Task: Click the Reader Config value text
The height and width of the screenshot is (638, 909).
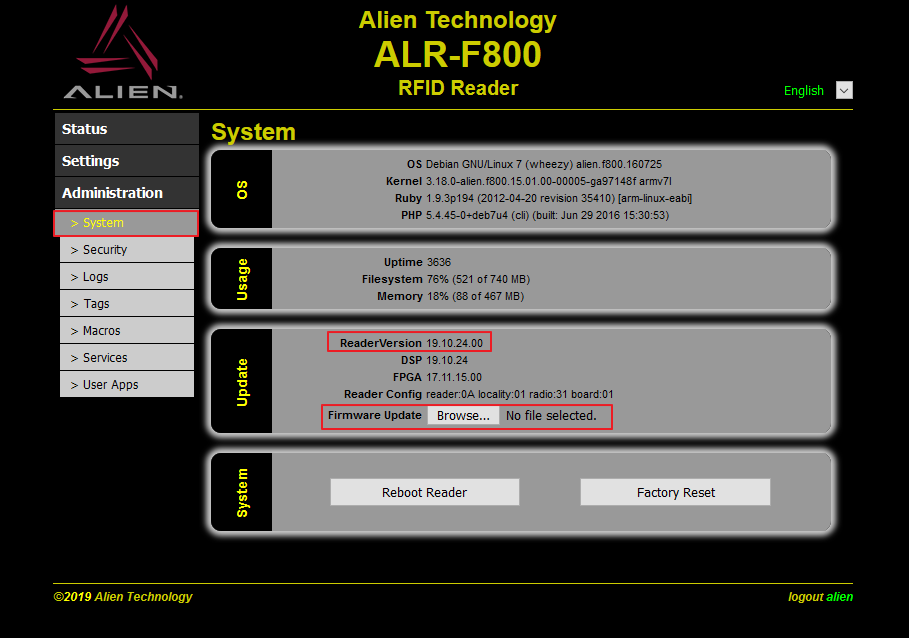Action: click(x=519, y=394)
